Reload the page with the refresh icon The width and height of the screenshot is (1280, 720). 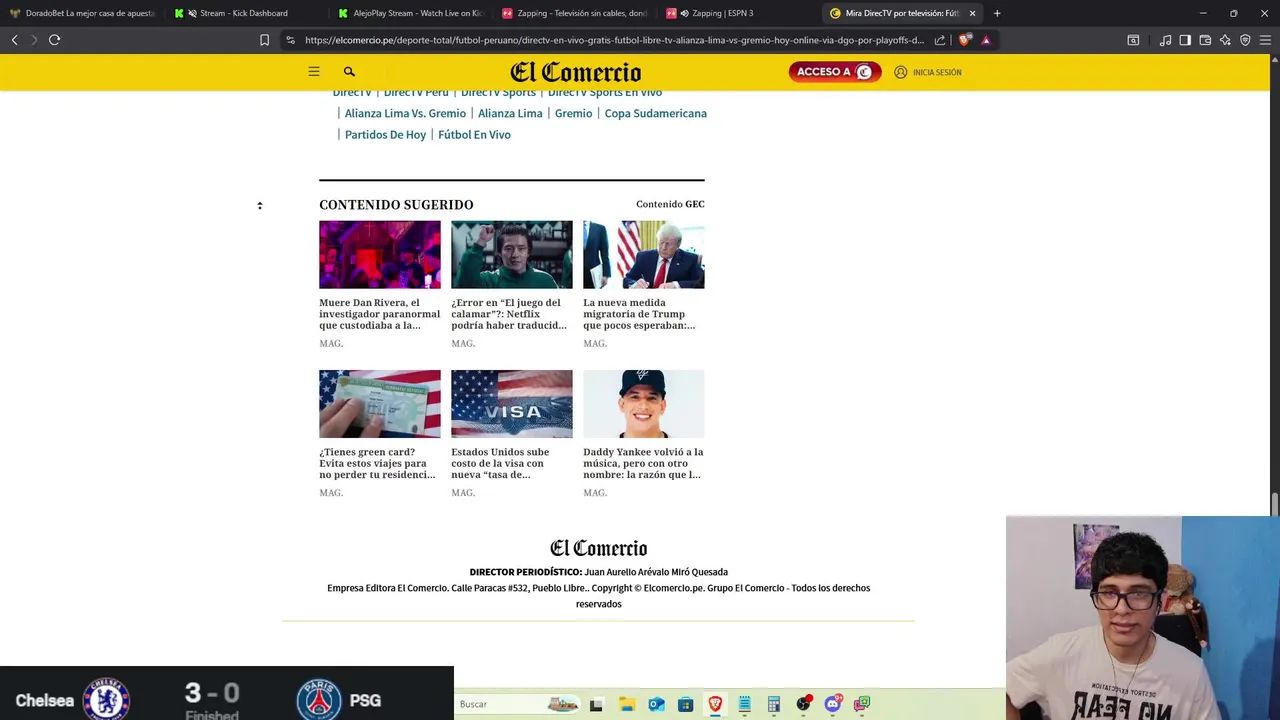point(54,40)
